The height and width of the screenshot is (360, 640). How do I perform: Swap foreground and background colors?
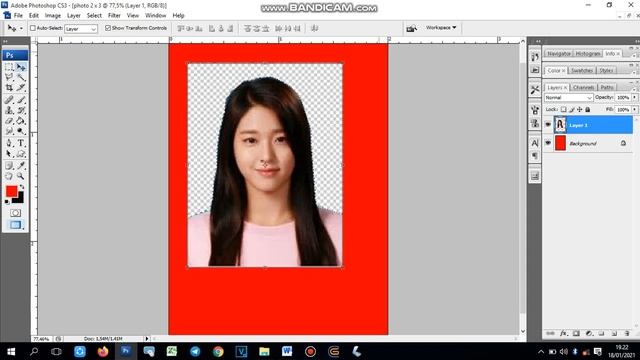point(22,187)
